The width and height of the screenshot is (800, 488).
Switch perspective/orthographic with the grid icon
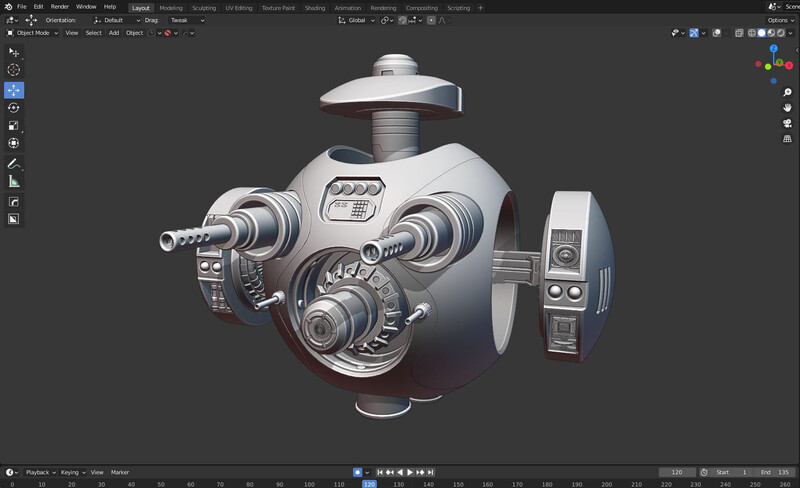click(x=787, y=139)
